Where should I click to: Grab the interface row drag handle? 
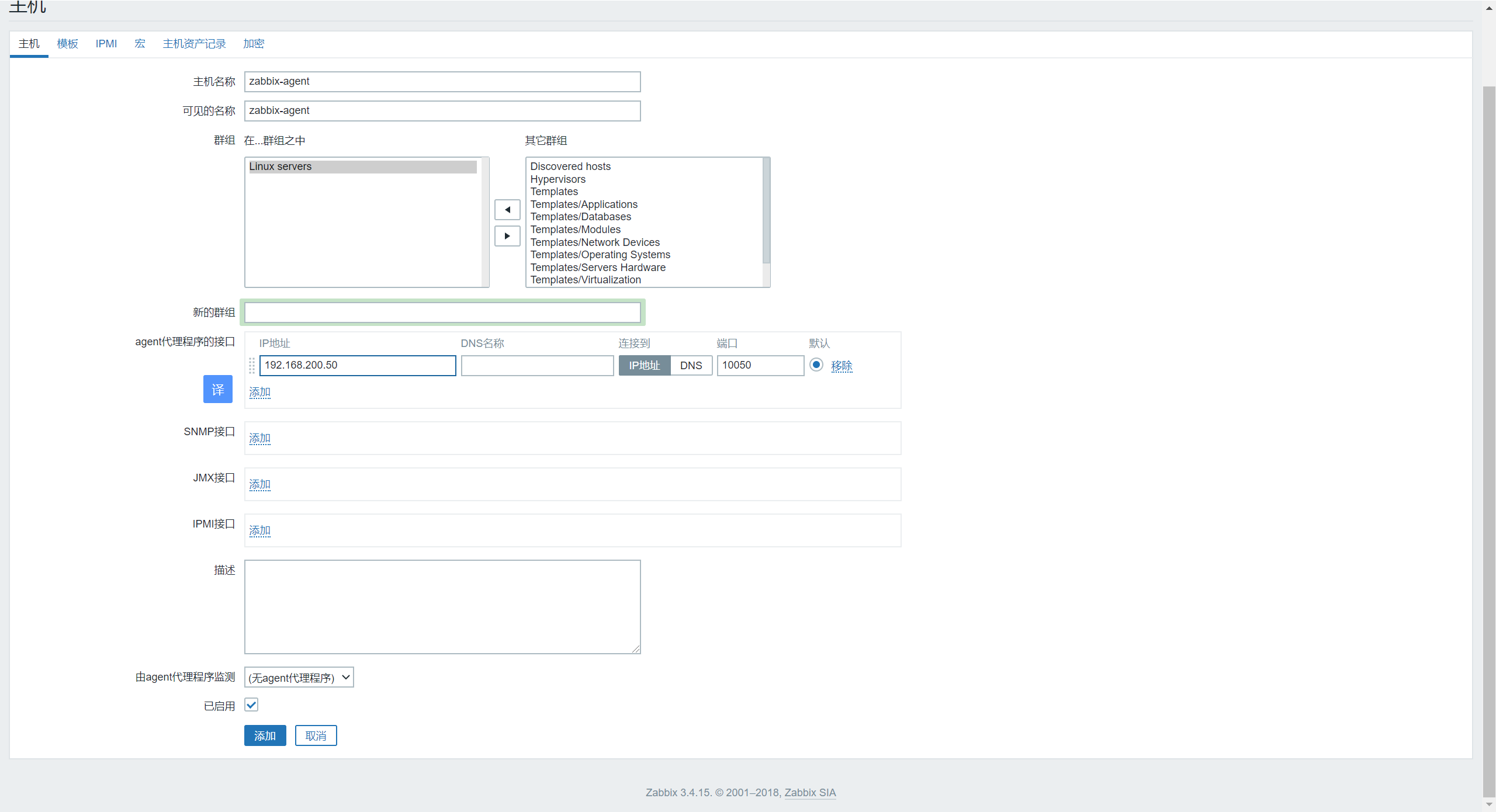point(252,366)
